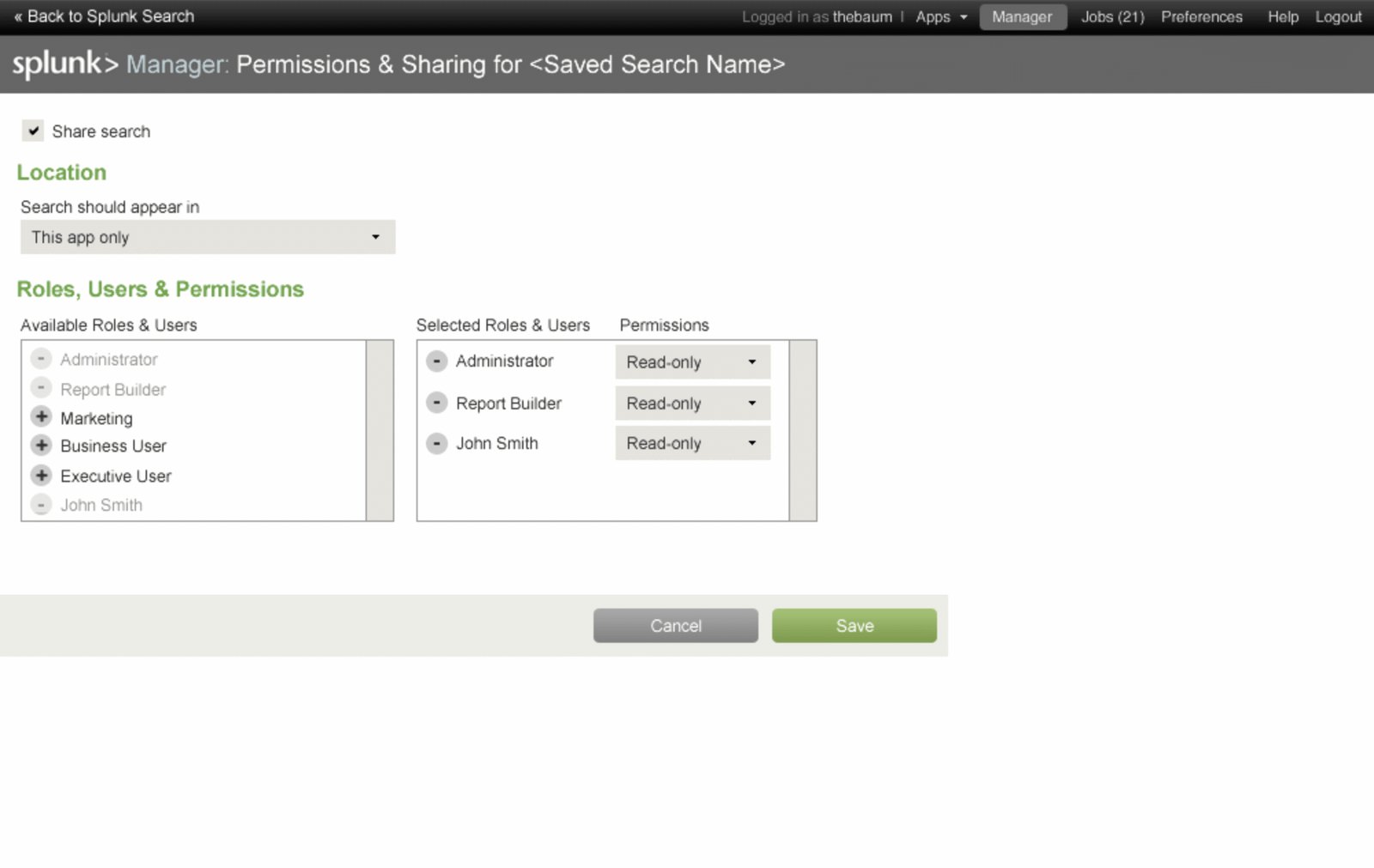The height and width of the screenshot is (868, 1374).
Task: Click the Permissions column header
Action: [x=665, y=325]
